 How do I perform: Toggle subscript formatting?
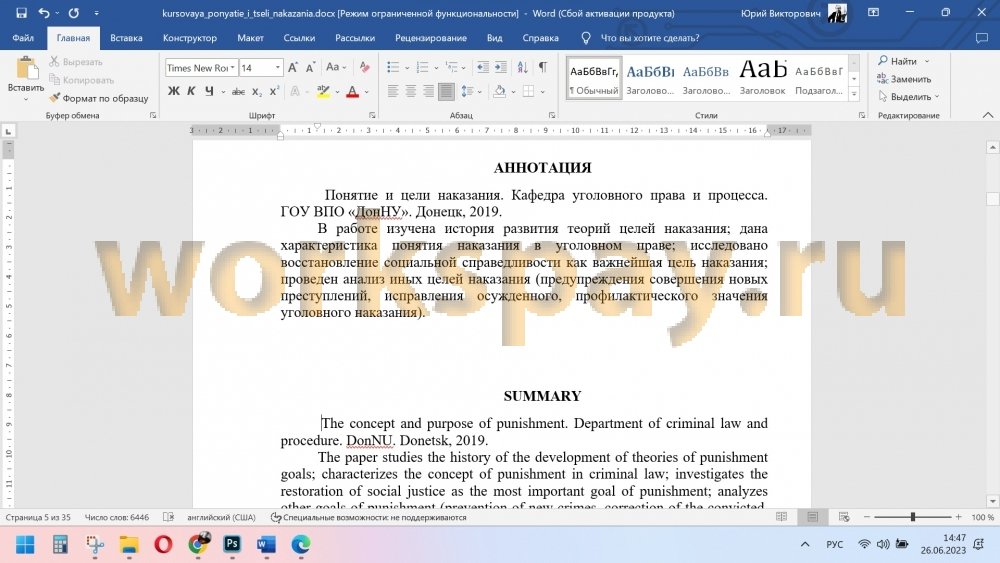256,92
